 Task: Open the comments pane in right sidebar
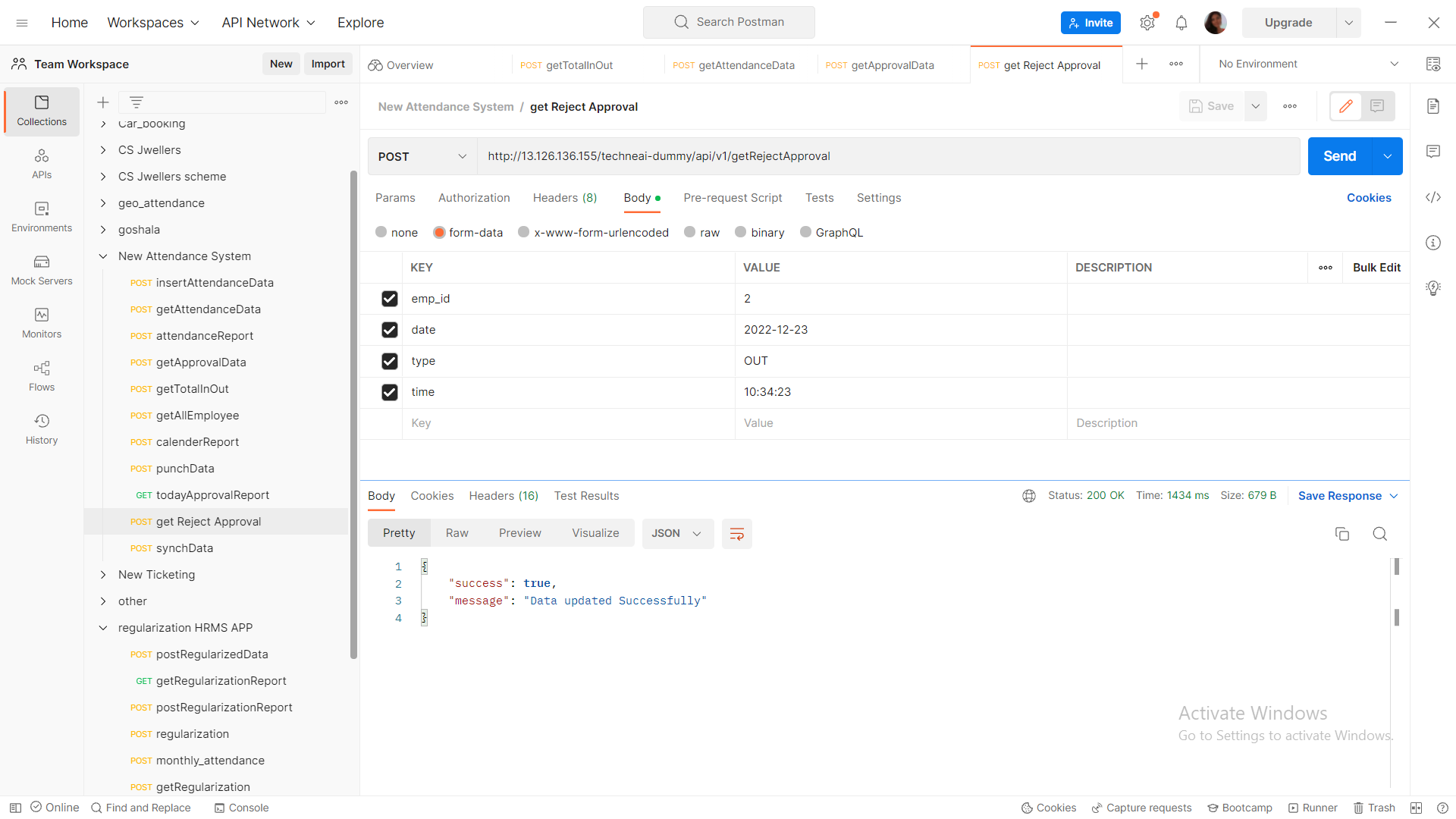pyautogui.click(x=1433, y=152)
